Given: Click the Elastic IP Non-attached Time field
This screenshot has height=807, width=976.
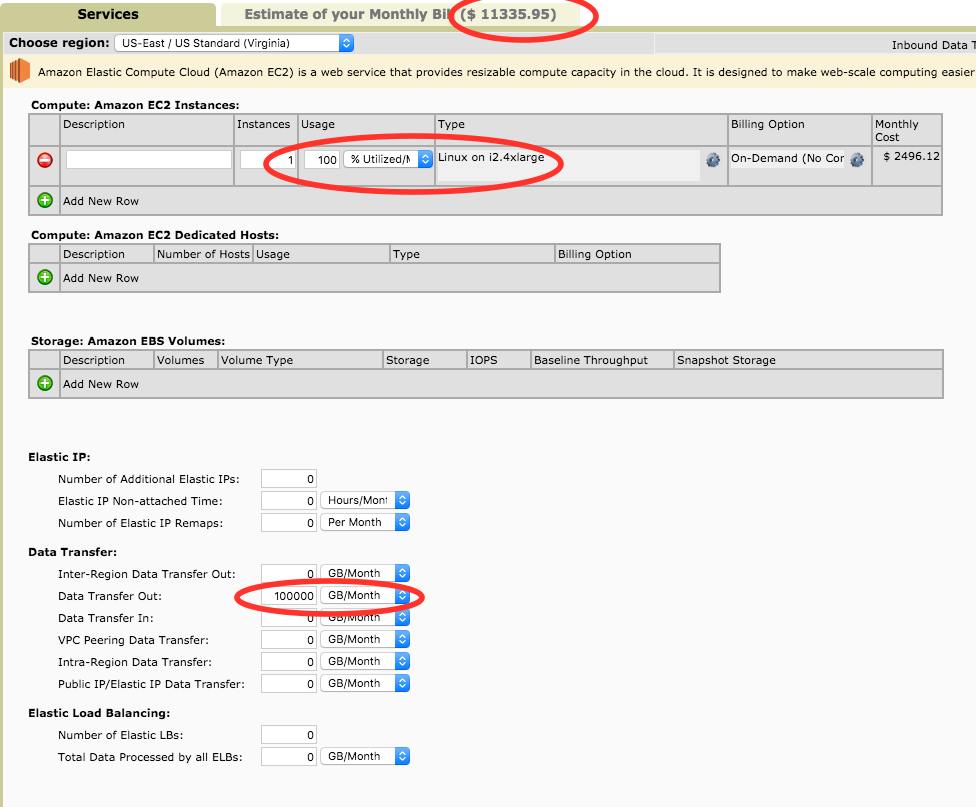Looking at the screenshot, I should tap(289, 501).
